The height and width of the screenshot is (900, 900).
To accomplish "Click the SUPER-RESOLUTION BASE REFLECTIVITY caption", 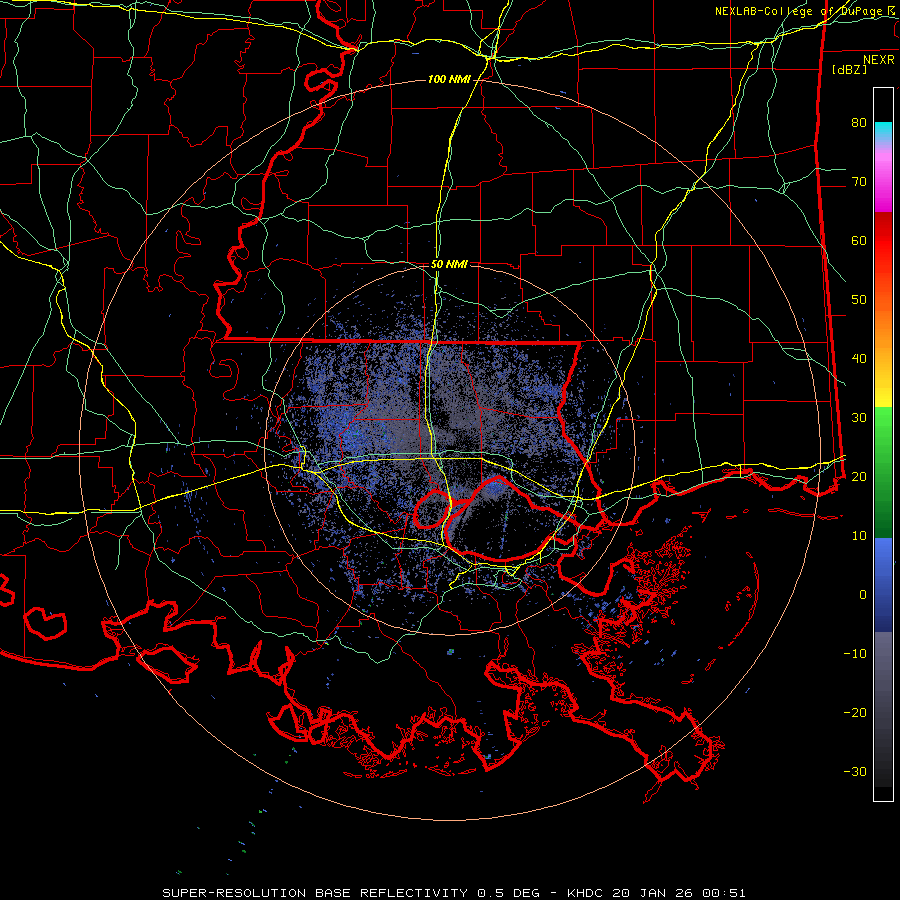I will point(315,893).
